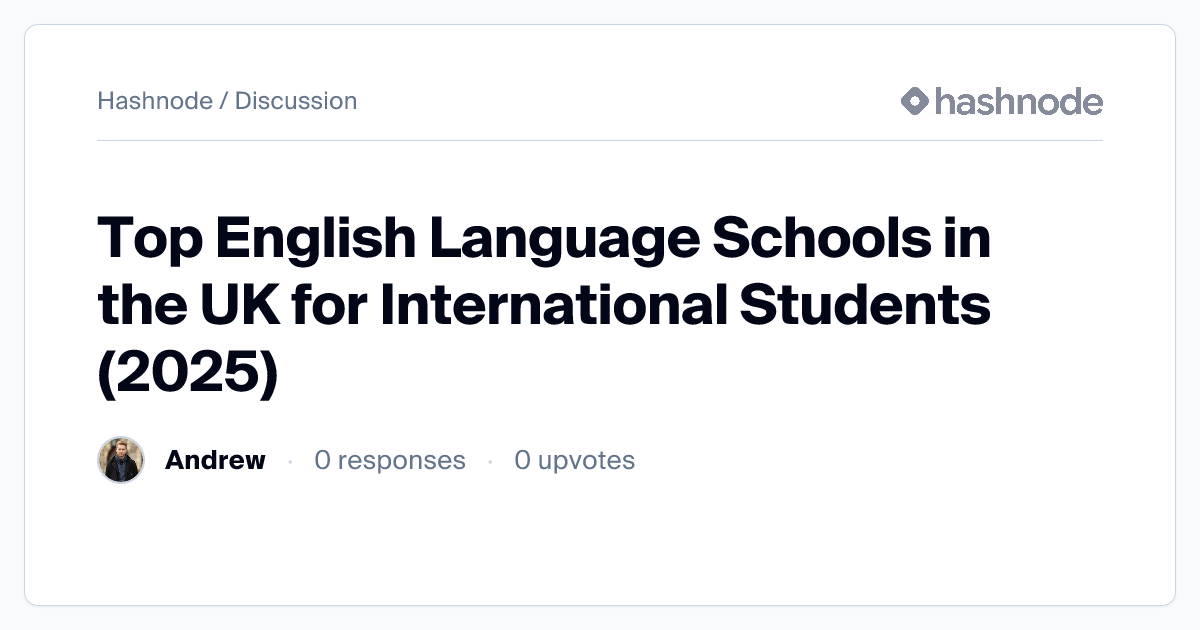Image resolution: width=1200 pixels, height=630 pixels.
Task: Click the word 'International' in the headline
Action: tap(553, 306)
